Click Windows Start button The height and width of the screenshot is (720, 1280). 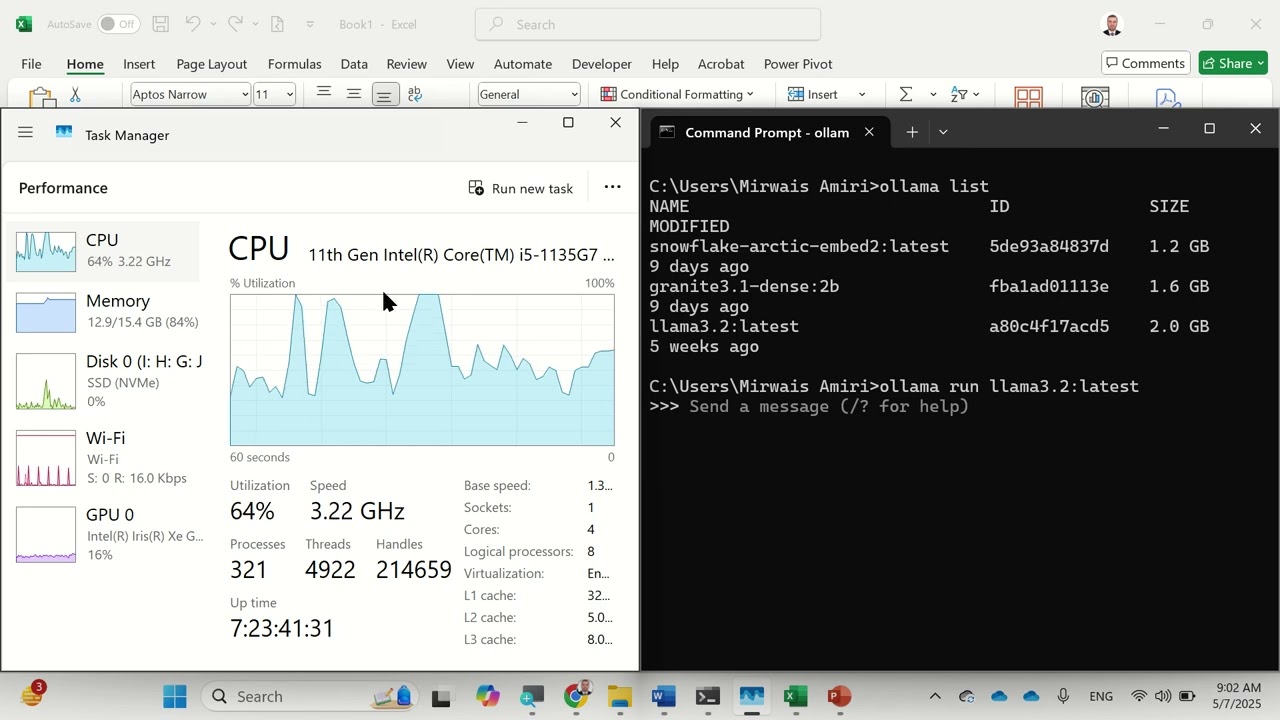point(175,696)
